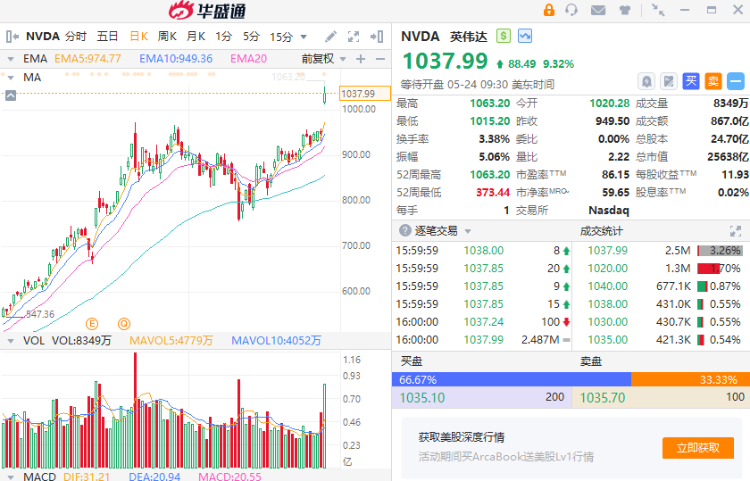Click the blue minus remove watchlist button

point(736,81)
